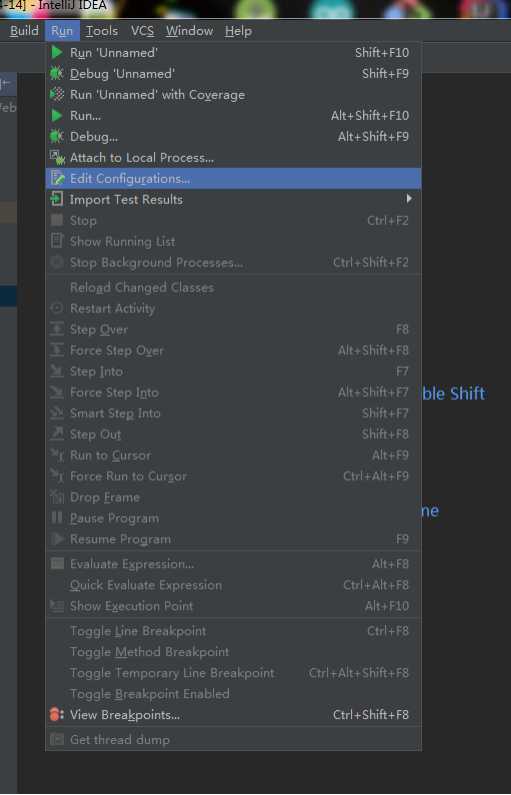Viewport: 511px width, 795px height.
Task: Click the Run menu title to close it
Action: point(62,31)
